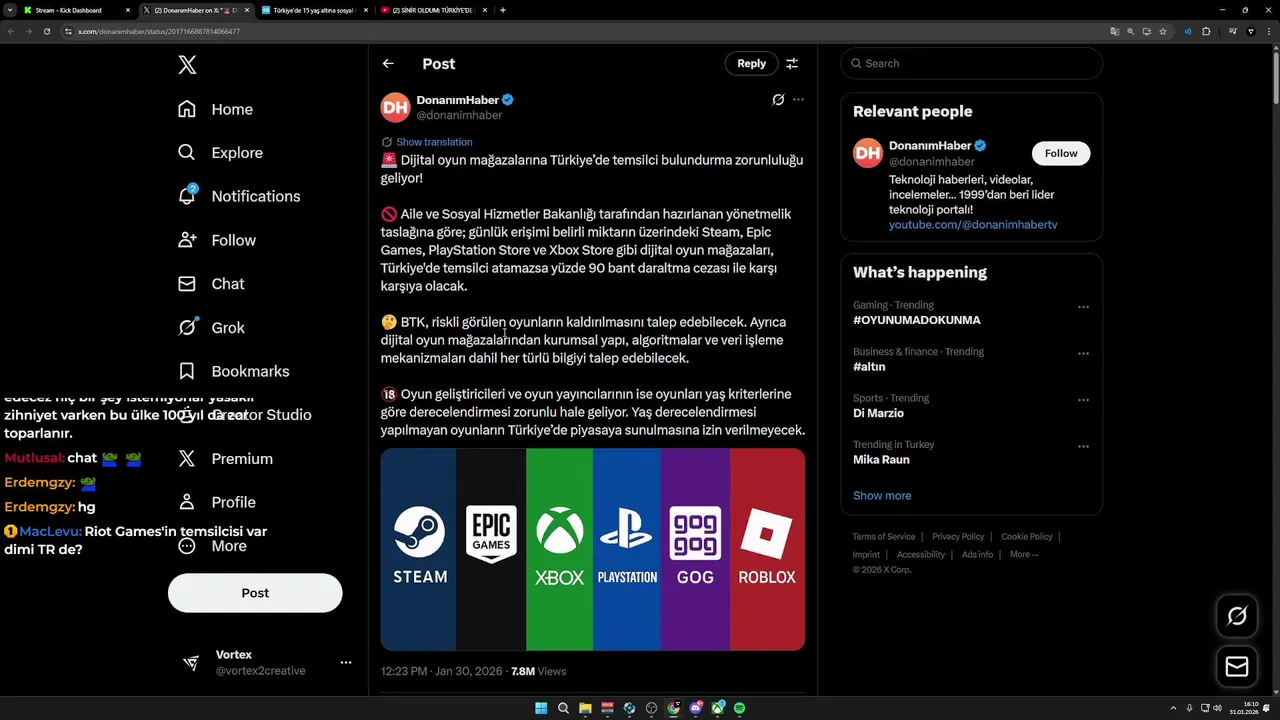Open more options for the Di Marzio trend
Image resolution: width=1280 pixels, height=720 pixels.
[x=1083, y=400]
